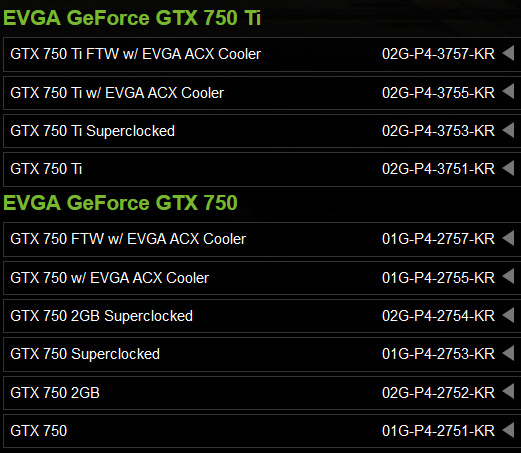Click arrow next to 02G-P4-3751-KR
The width and height of the screenshot is (521, 453).
click(x=508, y=168)
